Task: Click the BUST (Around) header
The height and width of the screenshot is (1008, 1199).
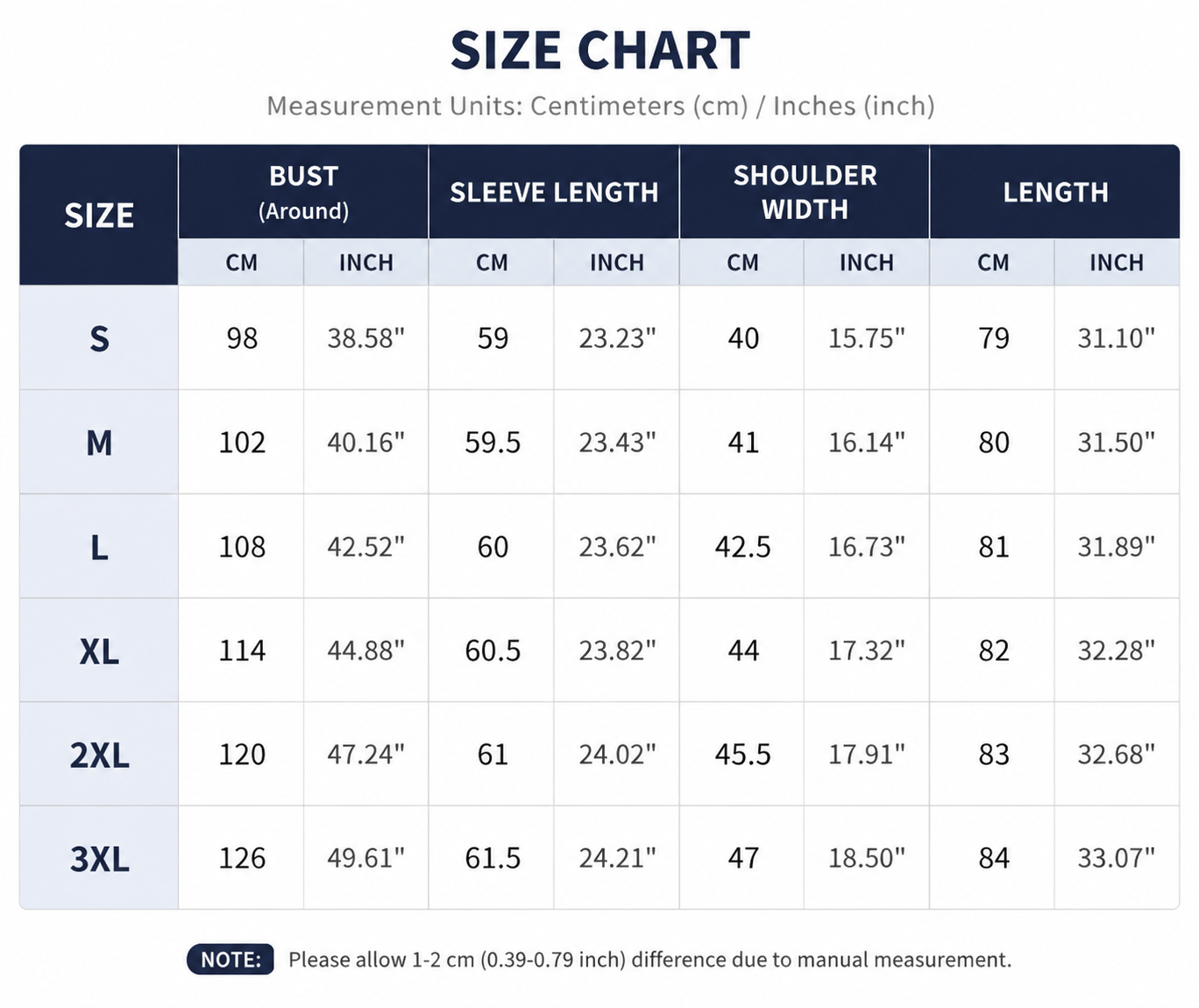Action: coord(303,192)
